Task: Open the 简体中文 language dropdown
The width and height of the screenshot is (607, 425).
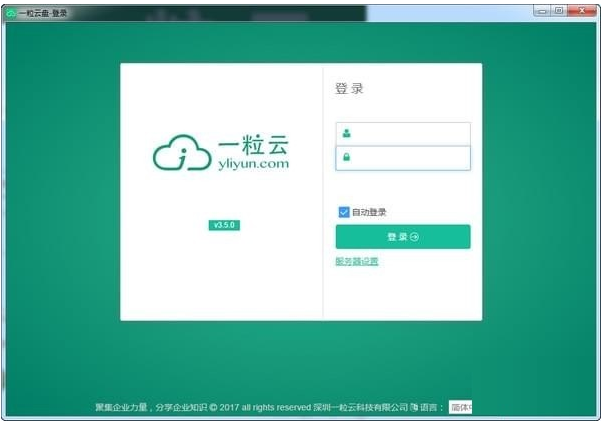Action: pyautogui.click(x=460, y=407)
